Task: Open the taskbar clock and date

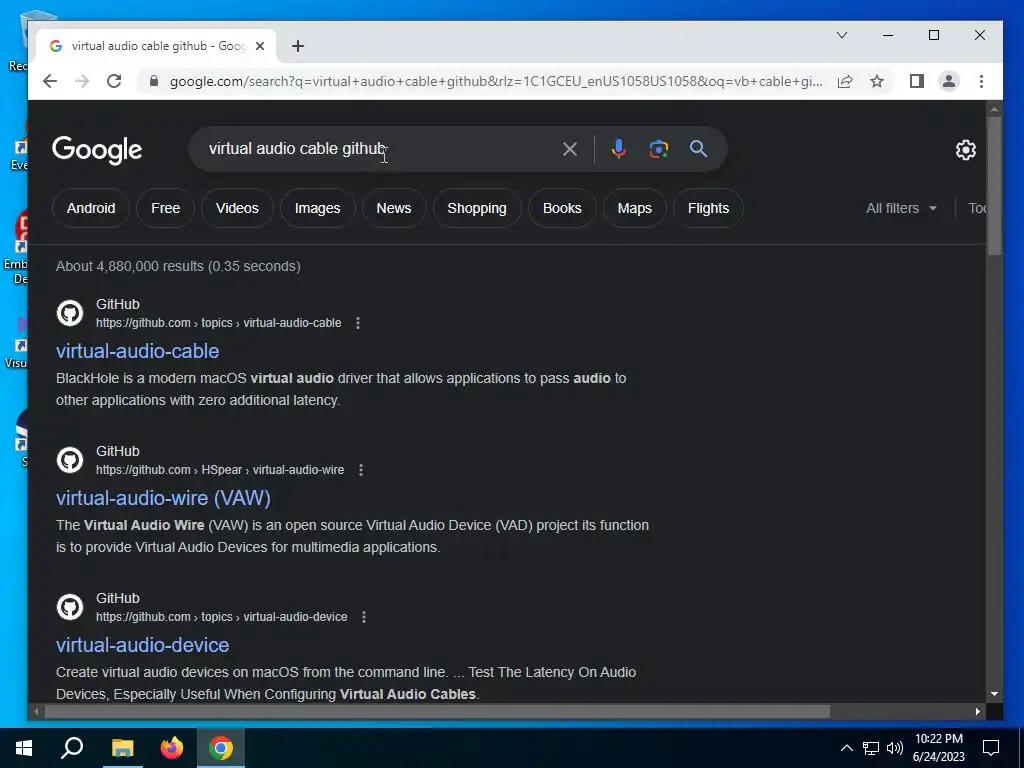Action: coord(938,748)
